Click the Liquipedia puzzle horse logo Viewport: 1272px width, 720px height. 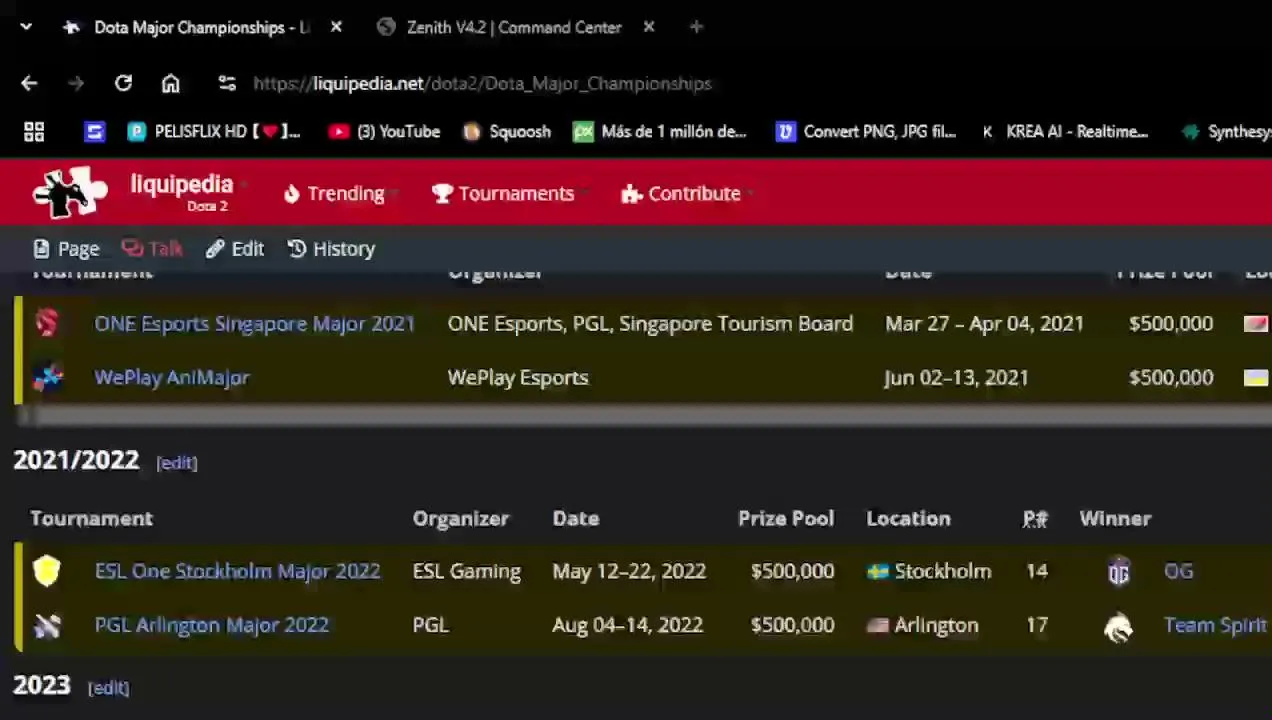point(69,191)
